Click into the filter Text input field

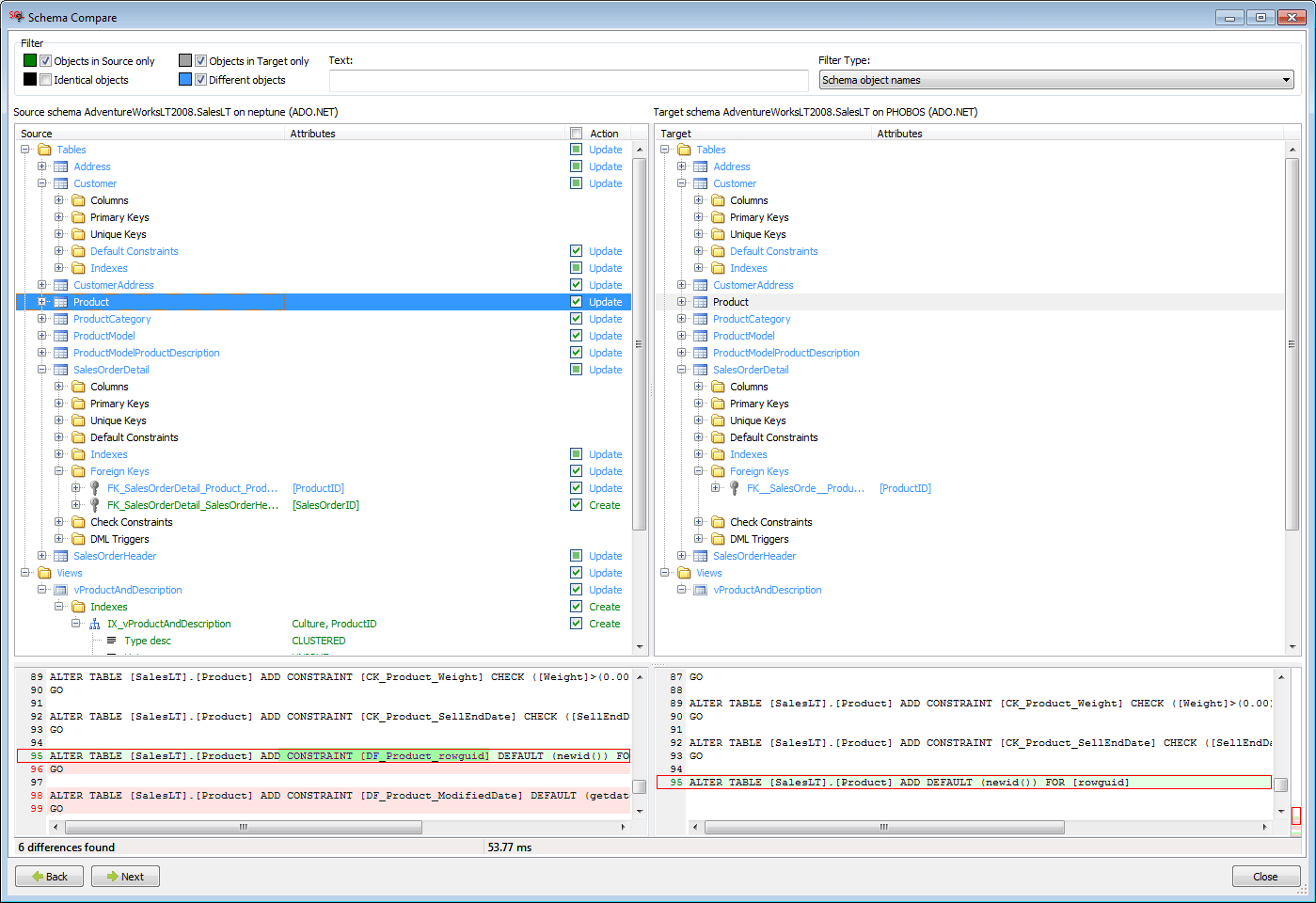[568, 81]
